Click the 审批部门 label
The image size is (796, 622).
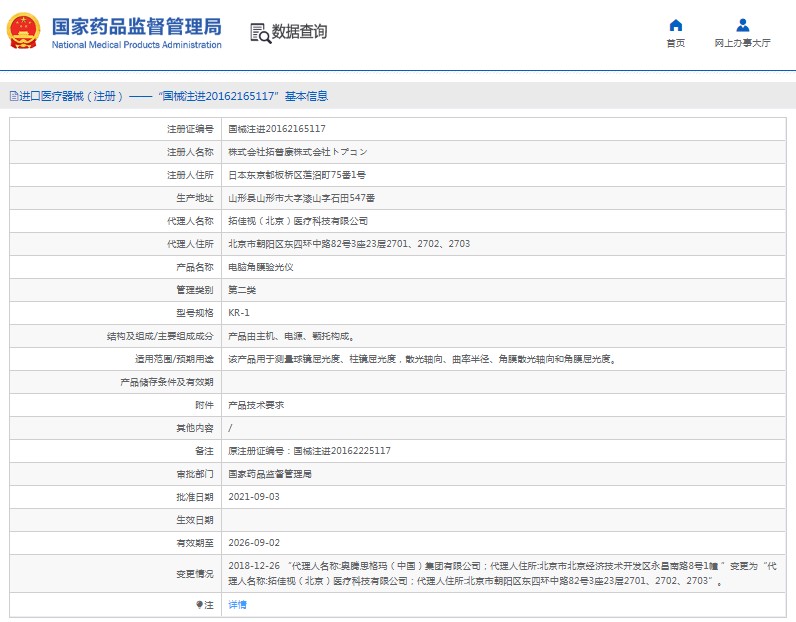pos(195,474)
